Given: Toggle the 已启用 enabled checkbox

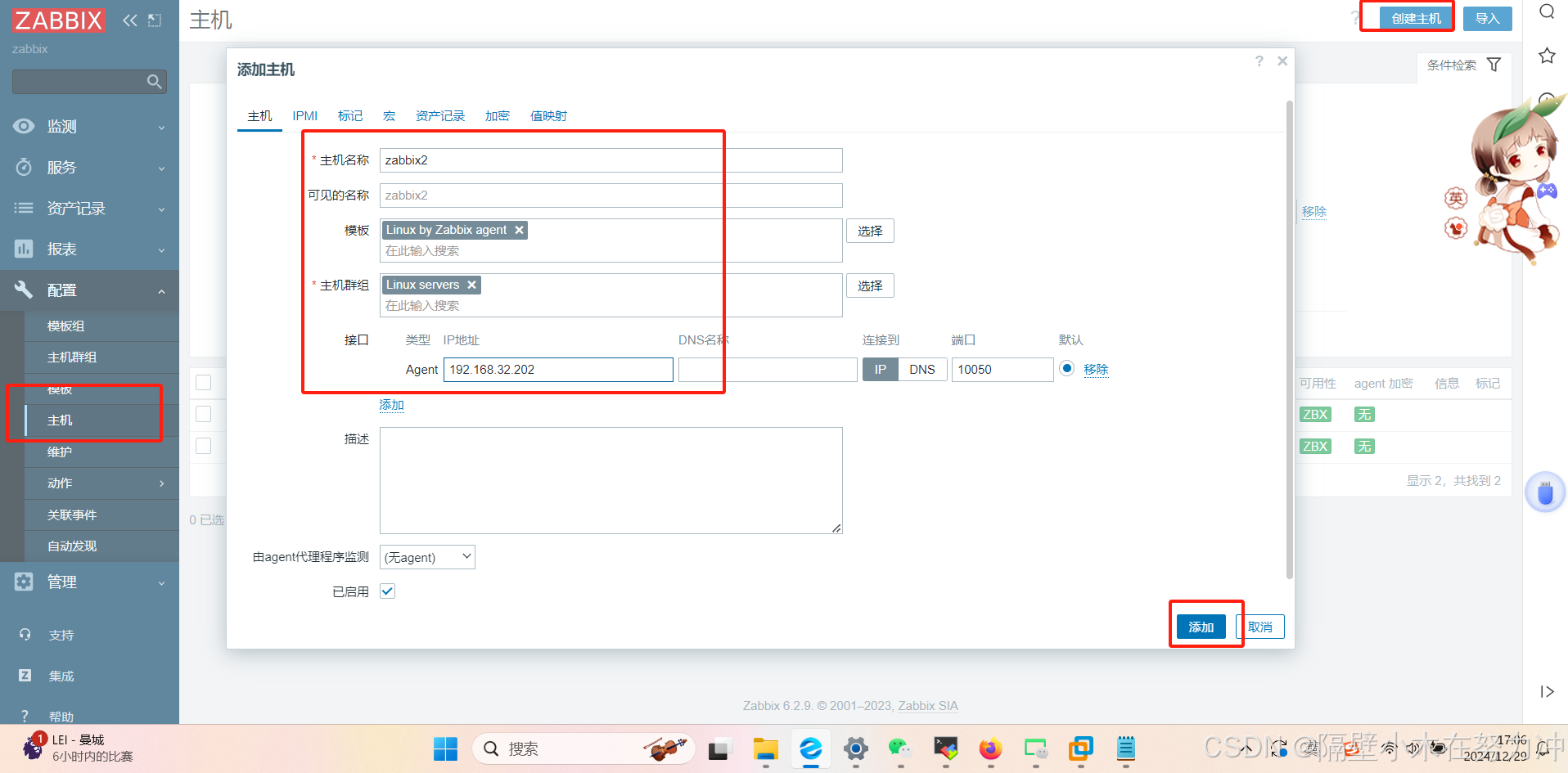Looking at the screenshot, I should click(x=388, y=591).
